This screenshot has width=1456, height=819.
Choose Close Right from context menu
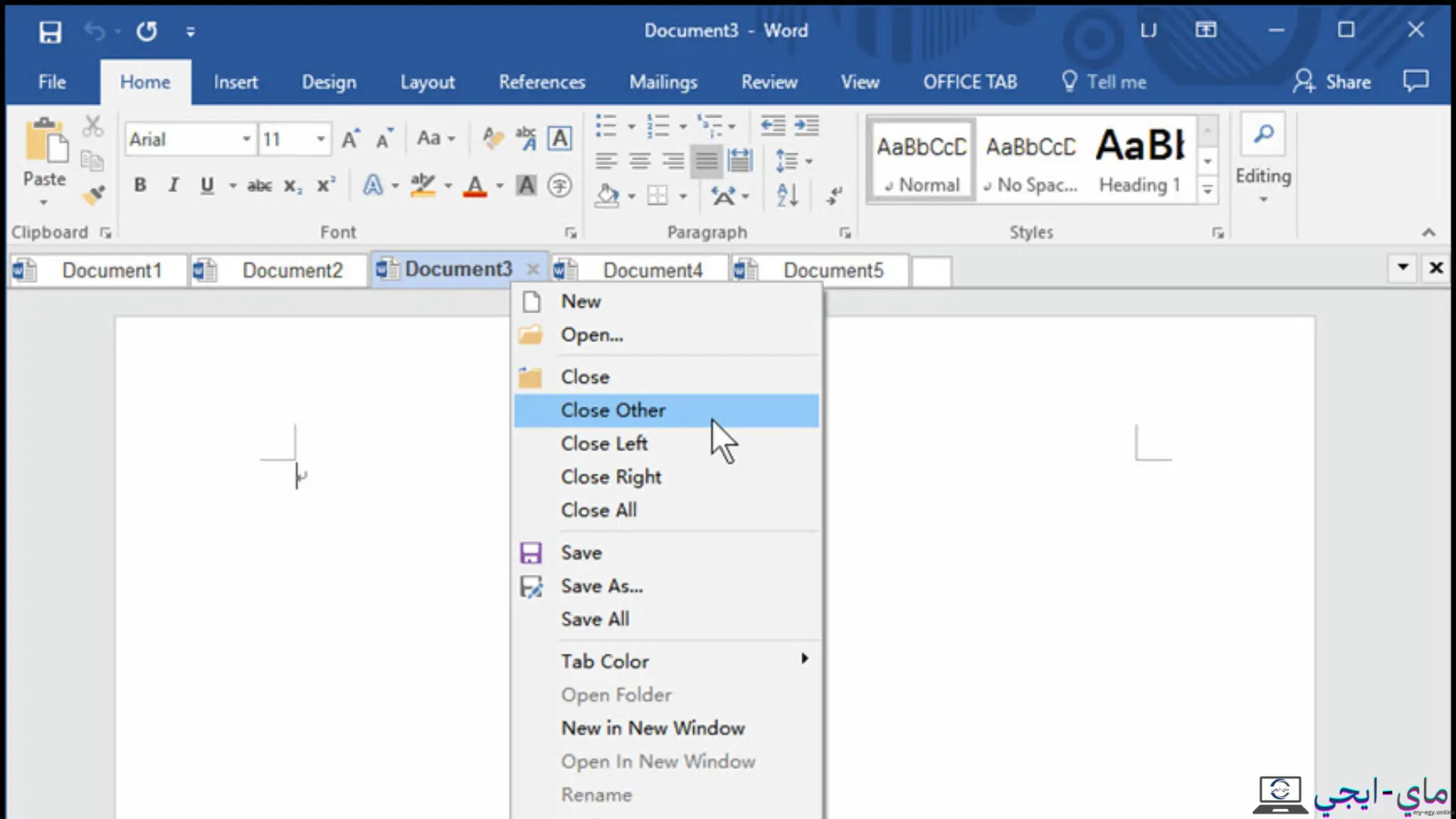(667, 477)
